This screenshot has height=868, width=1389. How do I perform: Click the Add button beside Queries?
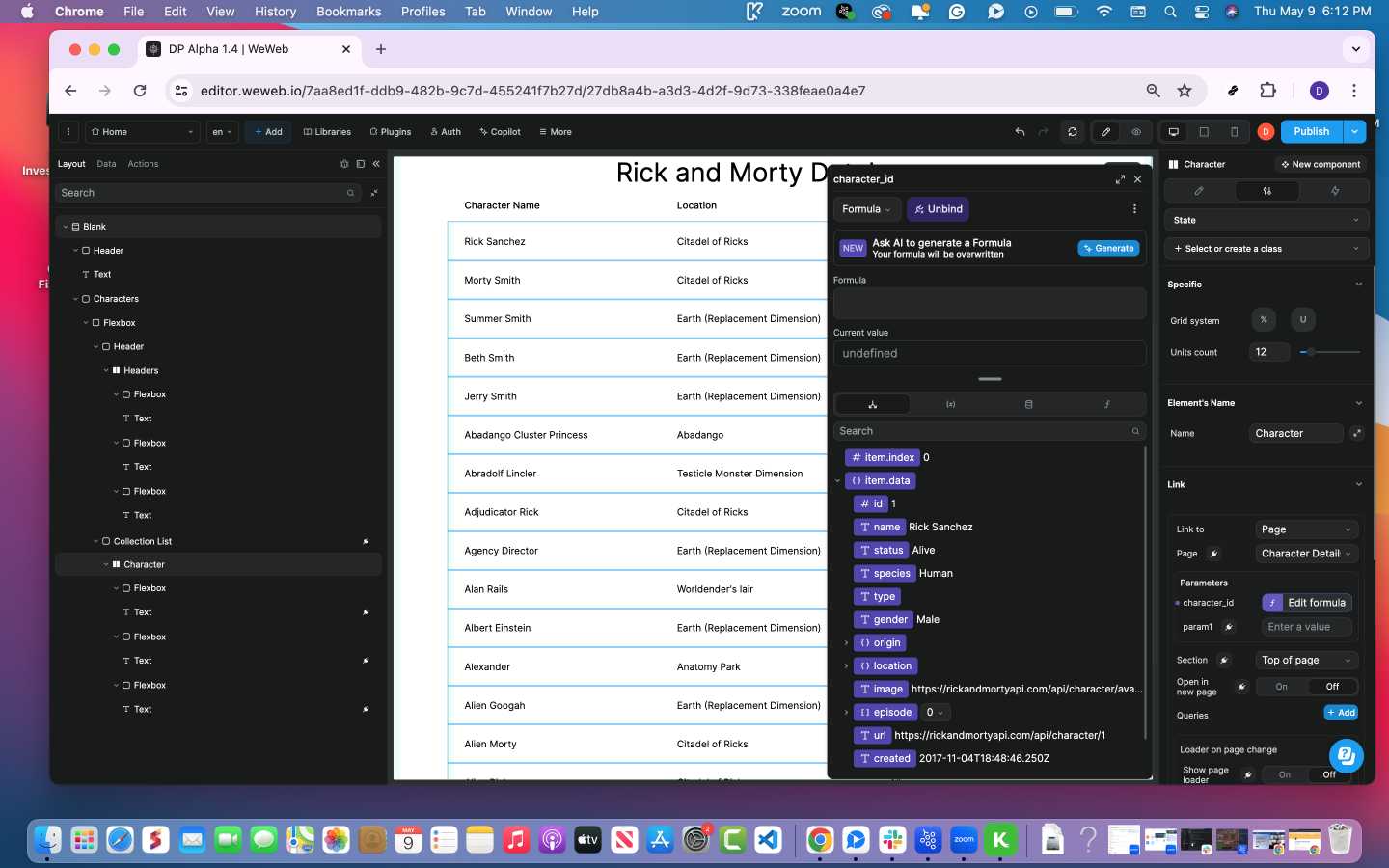pyautogui.click(x=1341, y=713)
